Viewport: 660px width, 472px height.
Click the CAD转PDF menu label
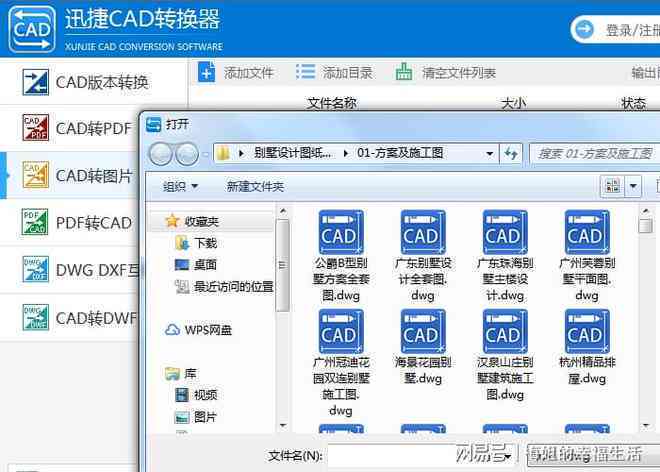(x=93, y=128)
